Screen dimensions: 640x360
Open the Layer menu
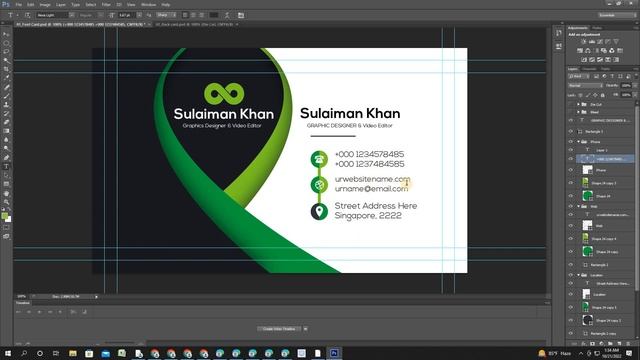click(60, 4)
